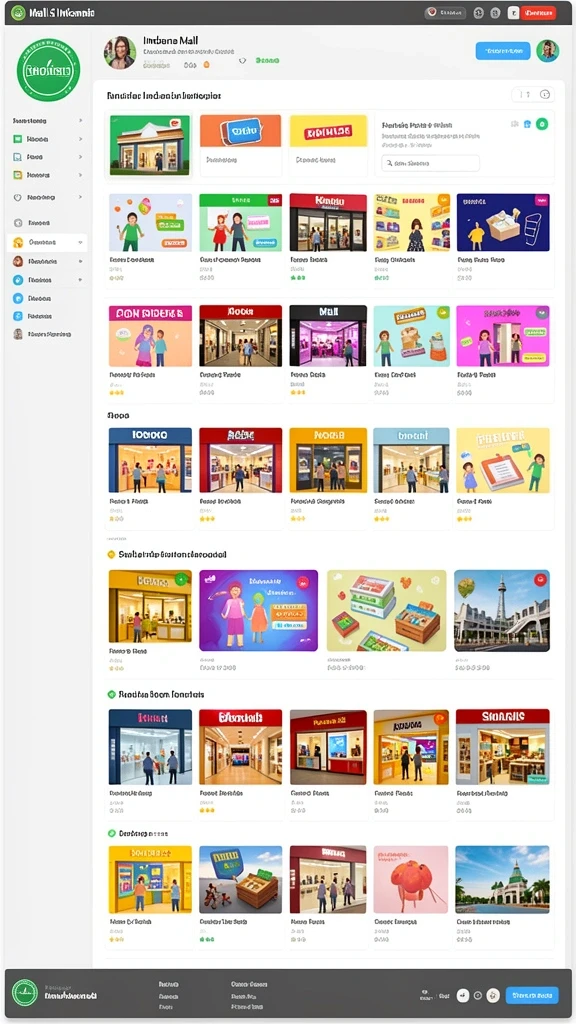576x1024 pixels.
Task: Click the blue button in the footer
Action: pyautogui.click(x=532, y=995)
